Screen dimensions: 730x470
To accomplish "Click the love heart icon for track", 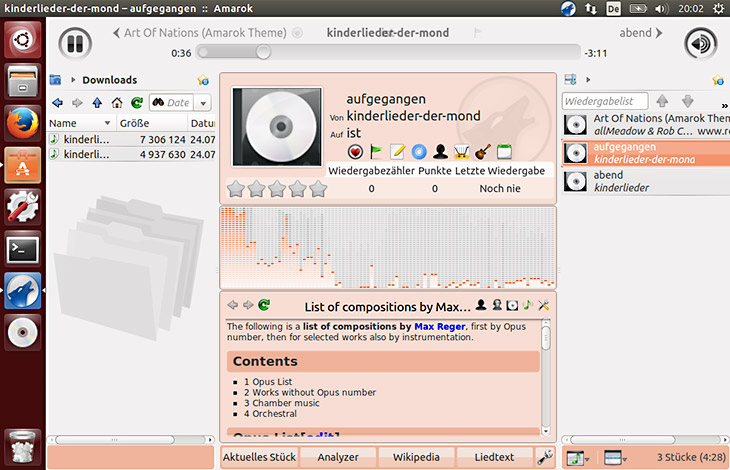I will pyautogui.click(x=355, y=152).
